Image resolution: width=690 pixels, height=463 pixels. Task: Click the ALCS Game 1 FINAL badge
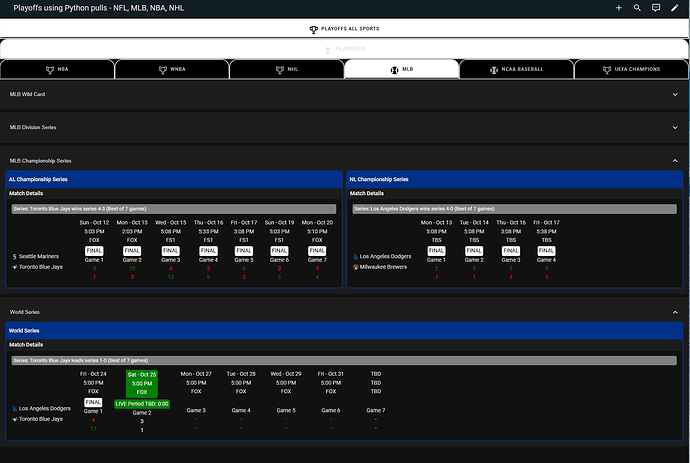(x=94, y=251)
